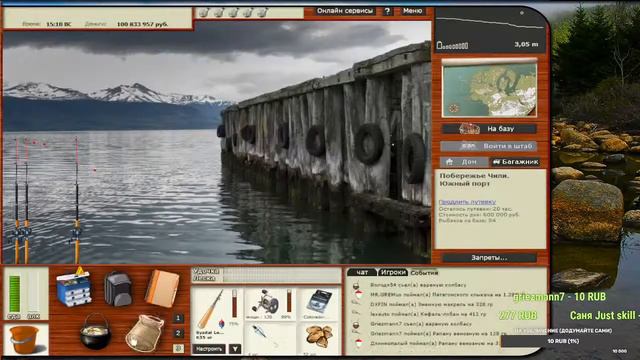The width and height of the screenshot is (640, 360).
Task: Click the help question mark button
Action: click(x=387, y=11)
